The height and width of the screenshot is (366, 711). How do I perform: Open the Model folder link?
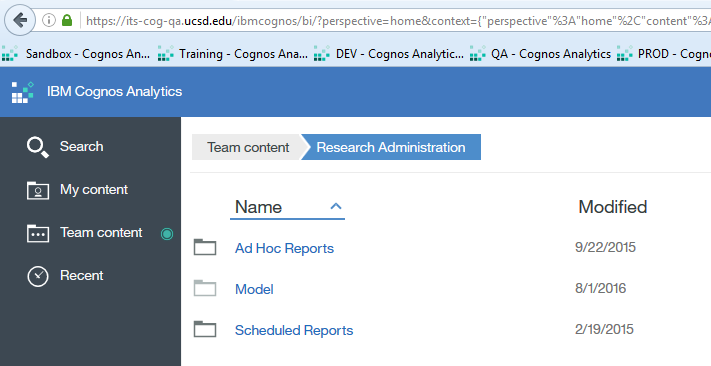click(254, 289)
